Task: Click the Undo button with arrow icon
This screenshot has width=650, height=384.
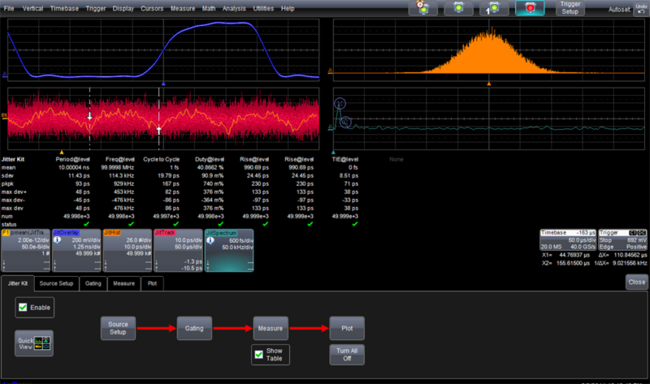Action: tap(641, 8)
